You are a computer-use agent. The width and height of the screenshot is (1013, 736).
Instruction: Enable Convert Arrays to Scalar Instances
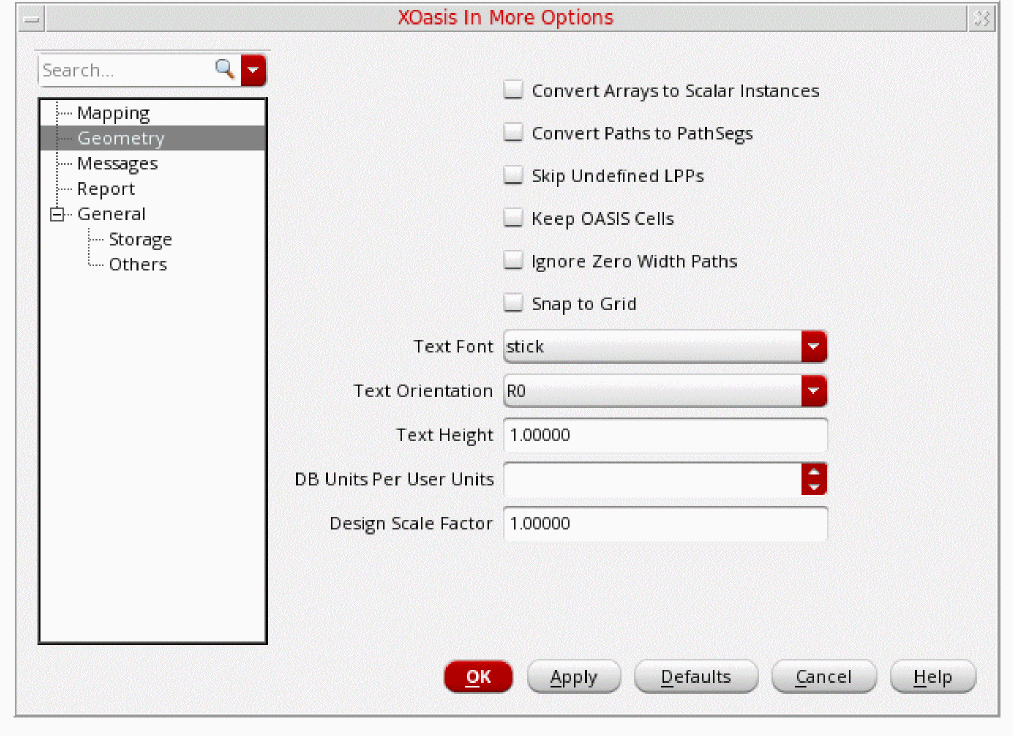(513, 91)
